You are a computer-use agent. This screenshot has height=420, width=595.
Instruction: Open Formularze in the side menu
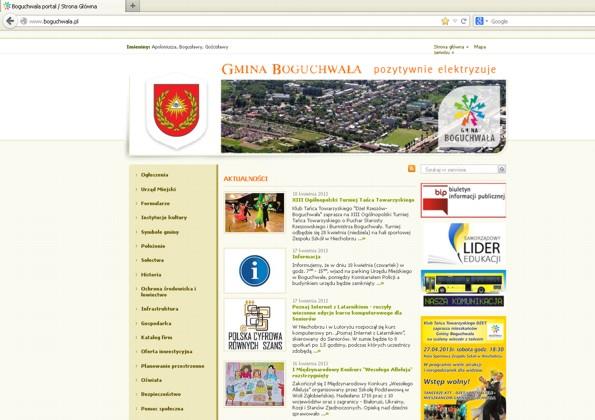(155, 203)
